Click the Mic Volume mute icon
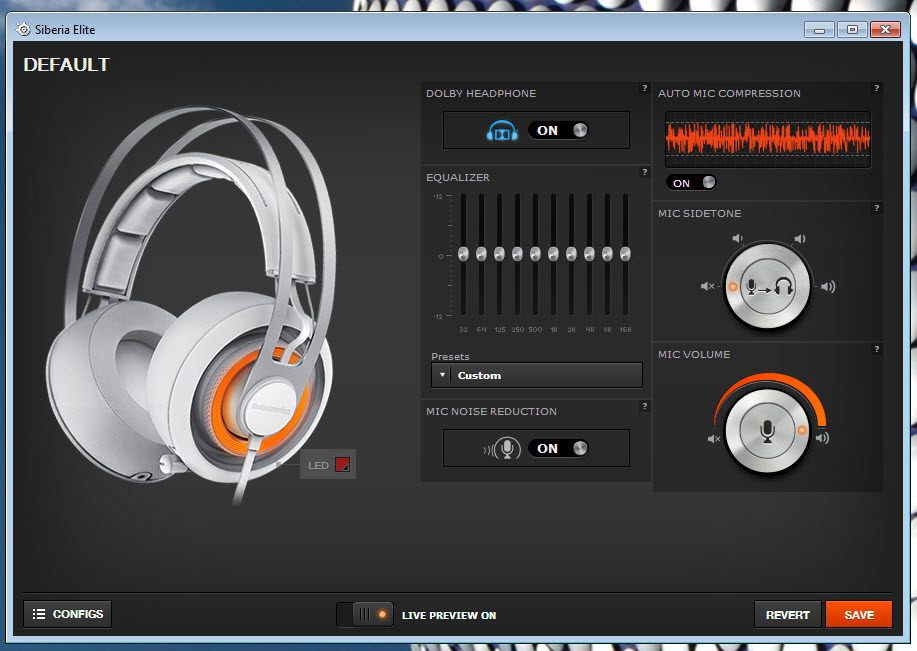Viewport: 917px width, 651px height. pos(713,439)
